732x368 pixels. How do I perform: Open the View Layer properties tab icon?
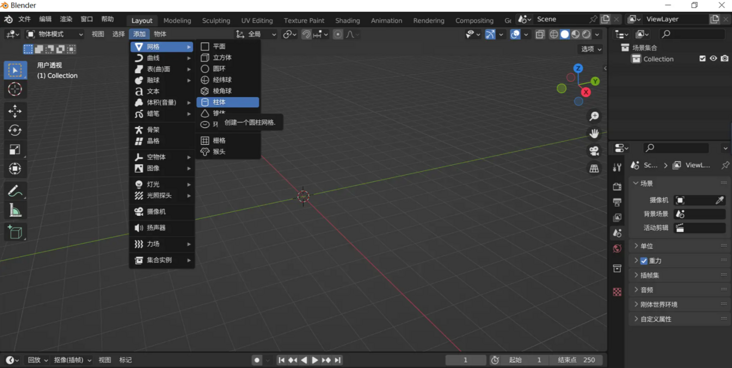point(617,218)
